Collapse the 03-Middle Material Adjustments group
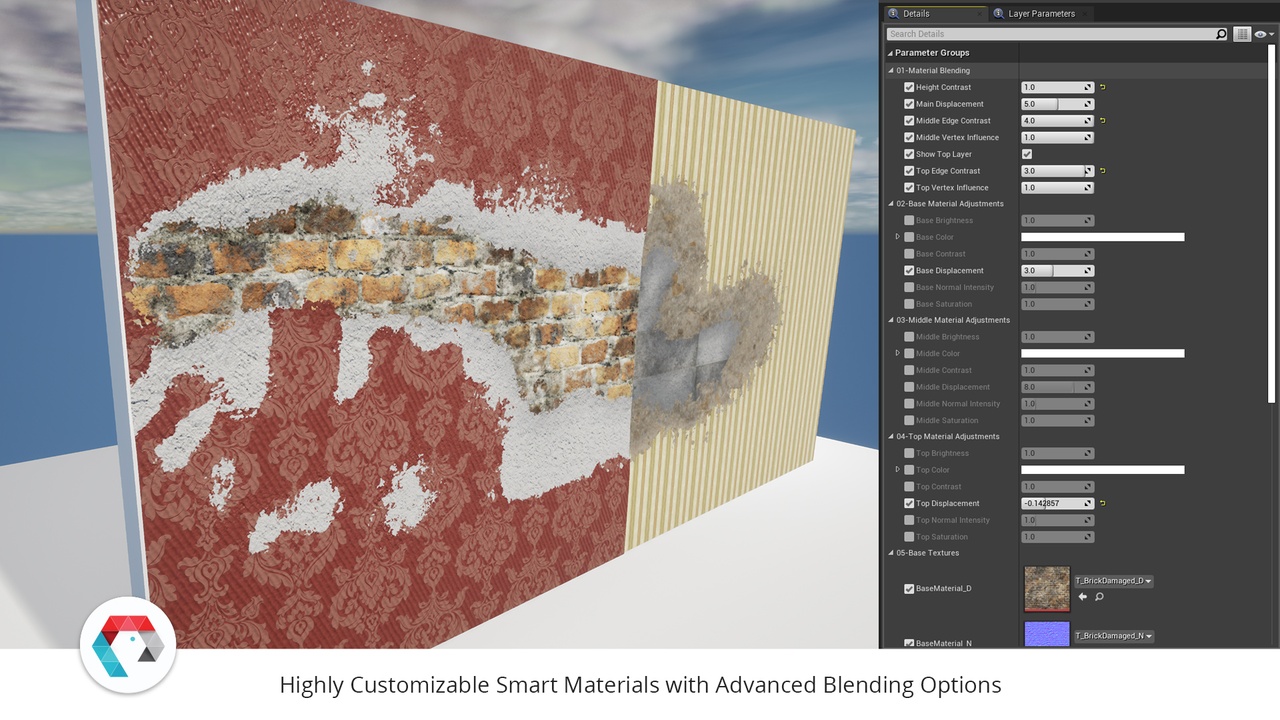 pos(891,320)
